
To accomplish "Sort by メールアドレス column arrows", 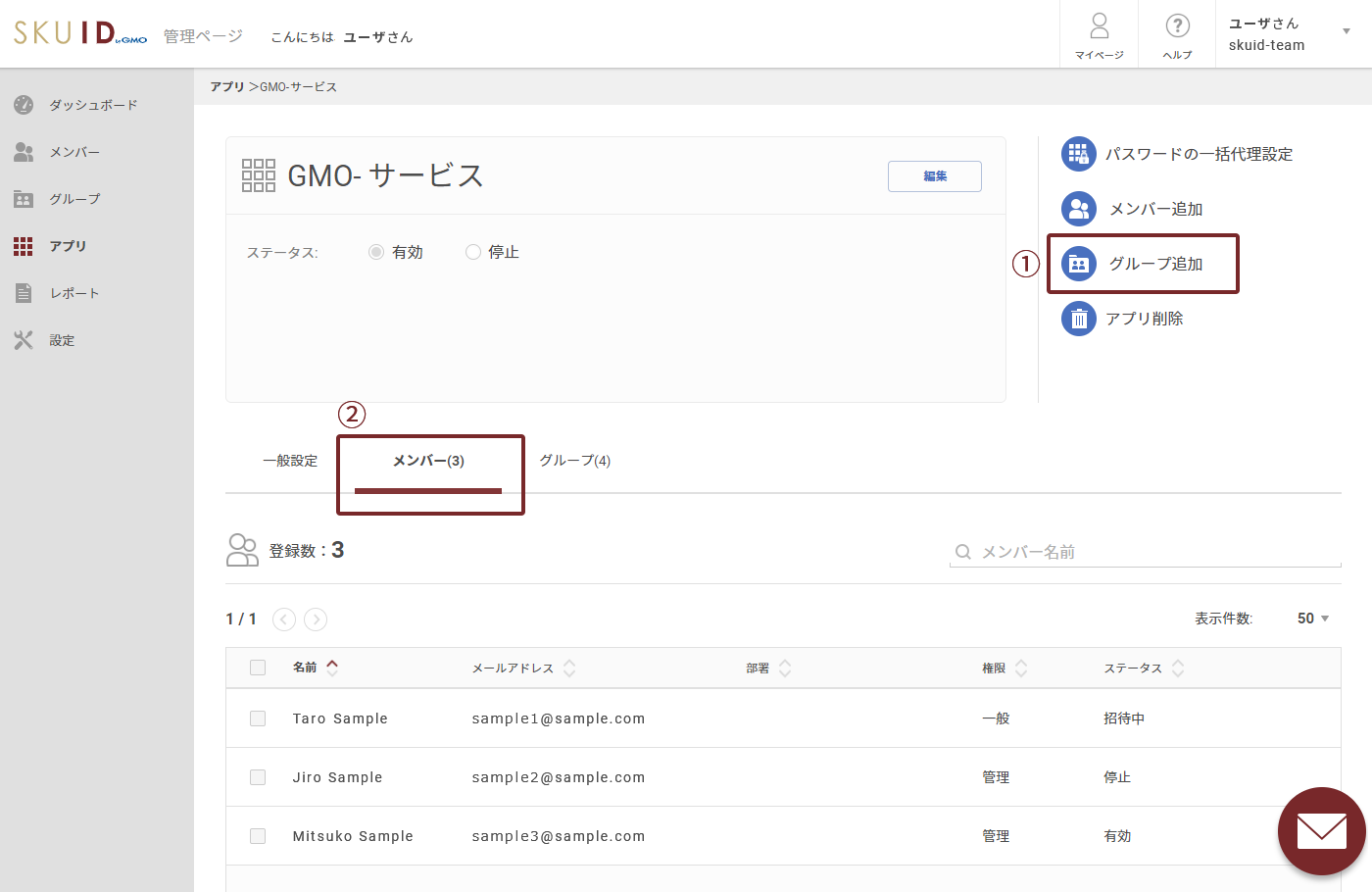I will (569, 668).
